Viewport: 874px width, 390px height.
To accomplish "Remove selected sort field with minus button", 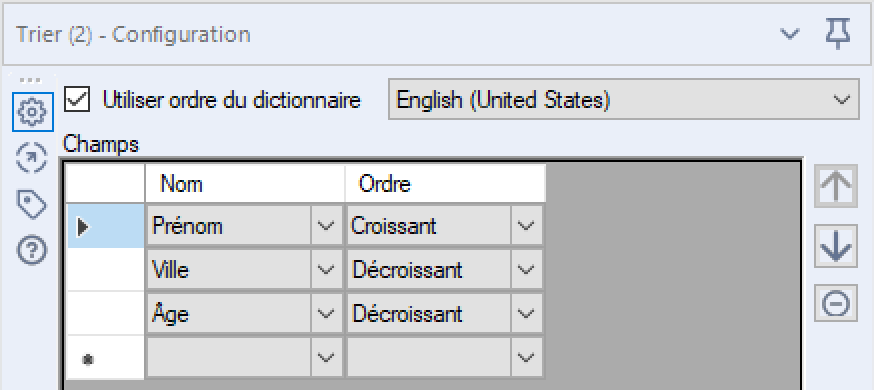I will 836,303.
